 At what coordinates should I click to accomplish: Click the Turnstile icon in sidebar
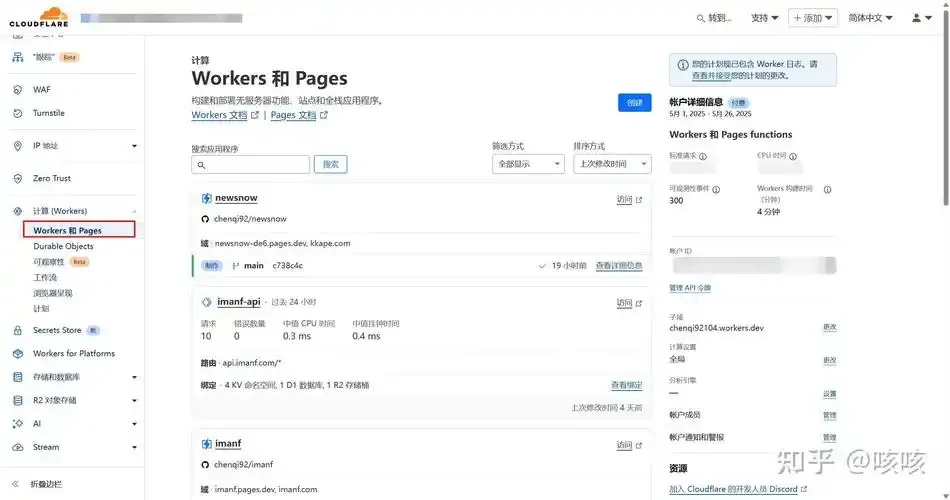coord(18,113)
